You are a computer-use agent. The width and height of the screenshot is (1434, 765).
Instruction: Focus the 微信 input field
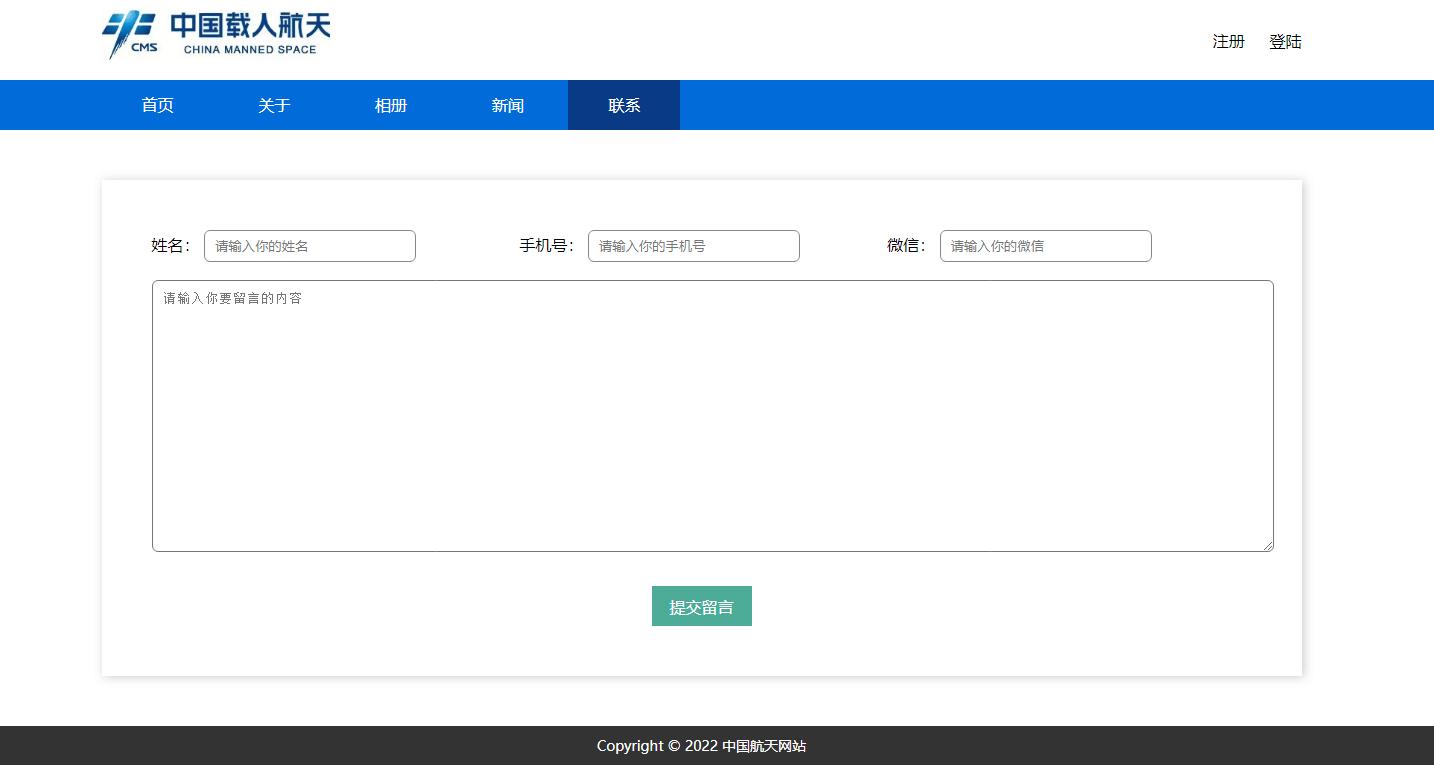pyautogui.click(x=1046, y=246)
